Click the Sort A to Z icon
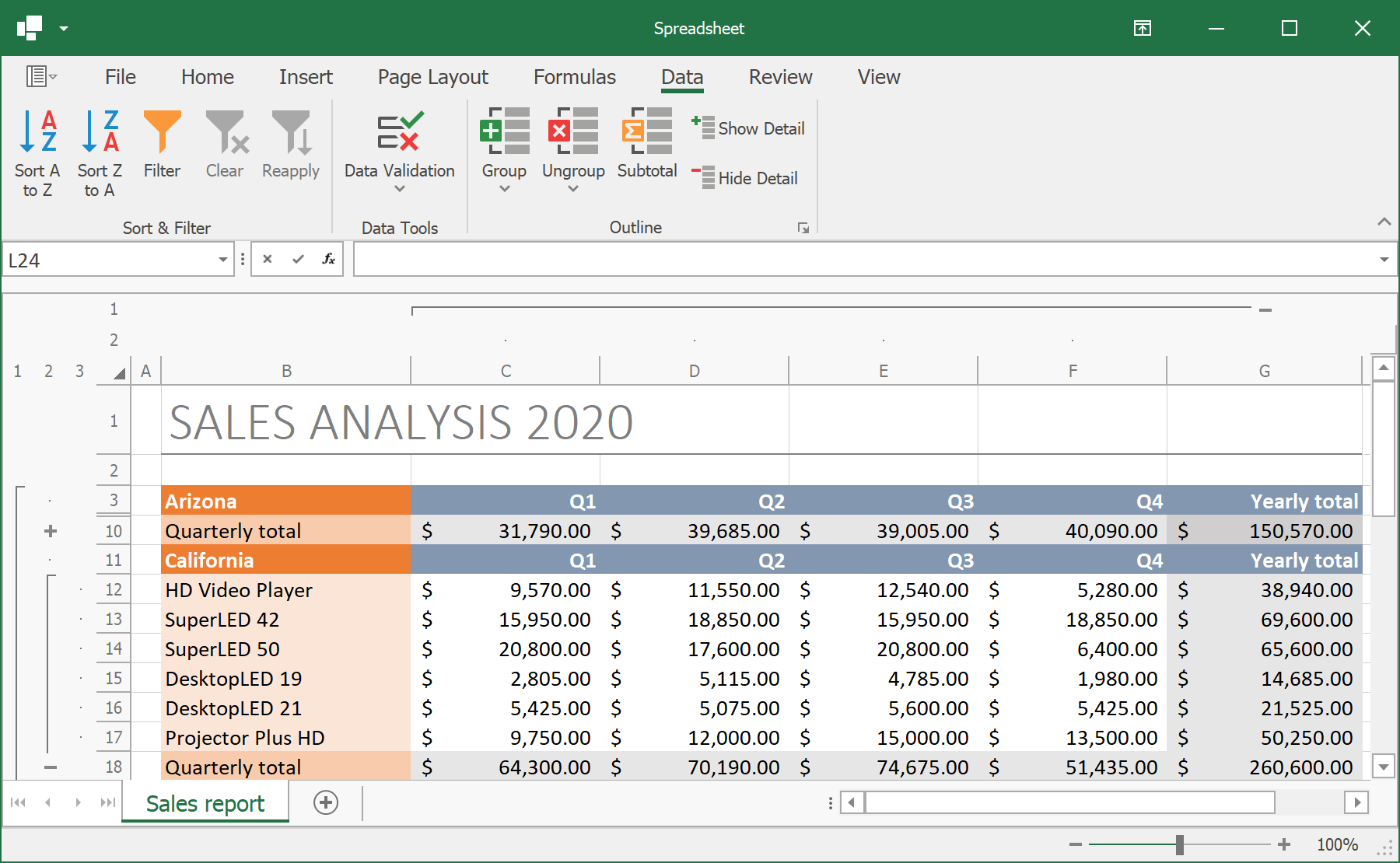Image resolution: width=1400 pixels, height=863 pixels. click(x=37, y=132)
